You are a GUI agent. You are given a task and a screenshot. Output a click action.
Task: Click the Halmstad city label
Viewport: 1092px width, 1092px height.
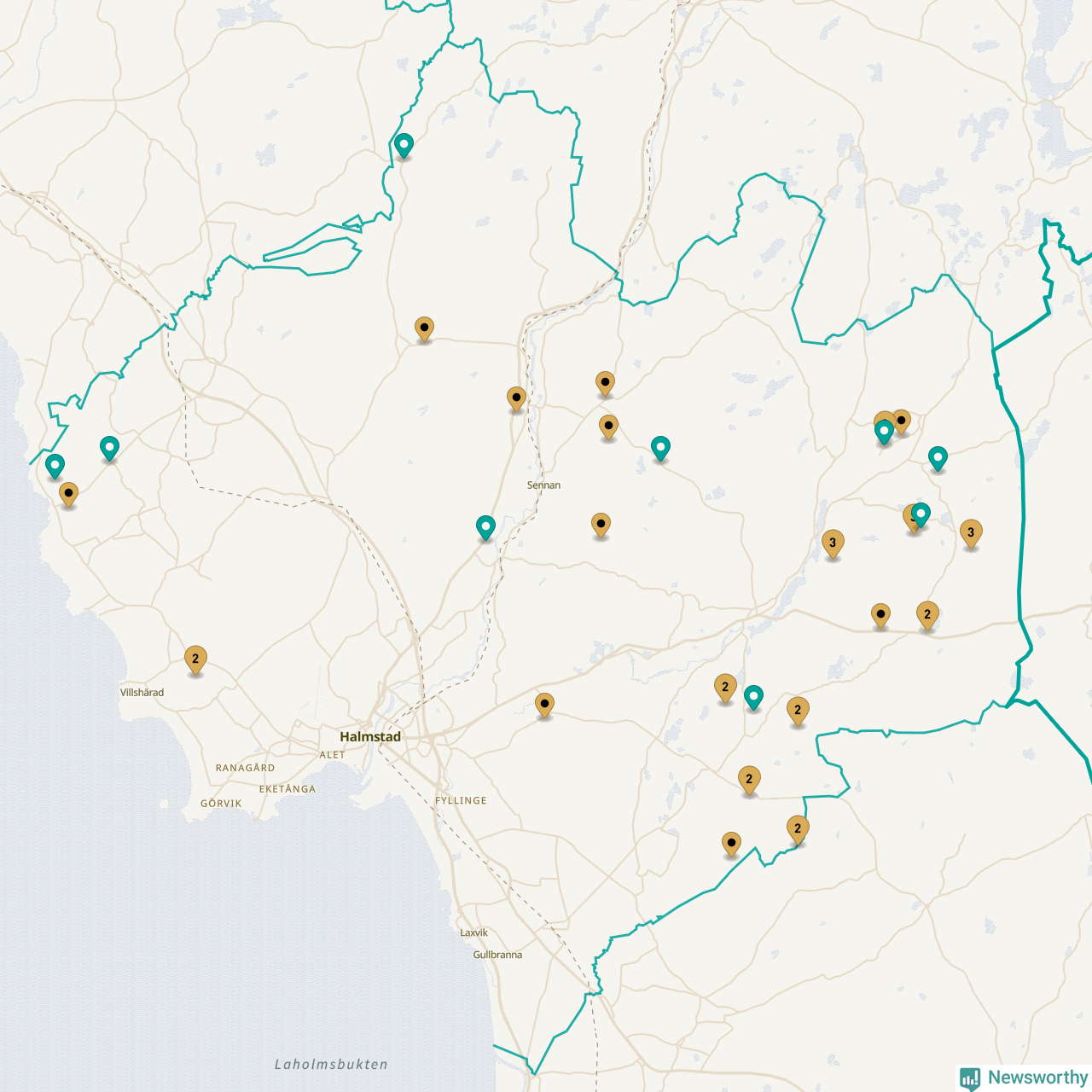[370, 736]
